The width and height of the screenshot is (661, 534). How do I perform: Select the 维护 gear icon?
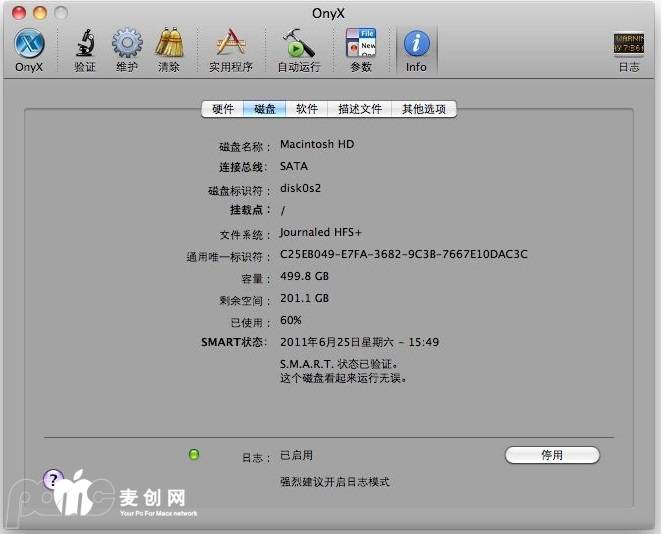(127, 45)
